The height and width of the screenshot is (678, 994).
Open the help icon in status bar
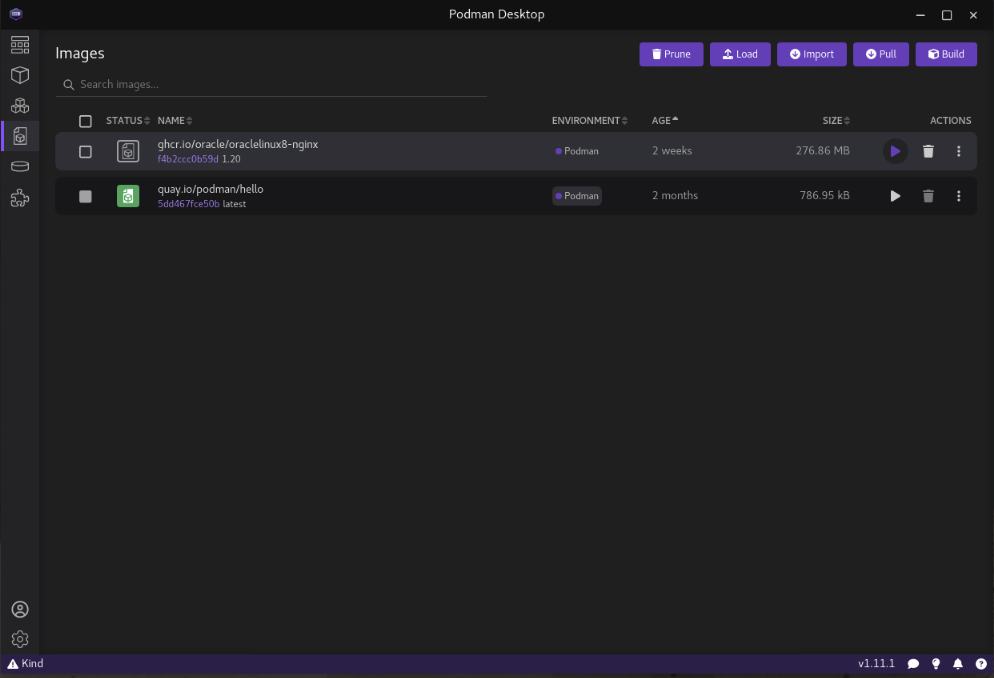tap(981, 664)
